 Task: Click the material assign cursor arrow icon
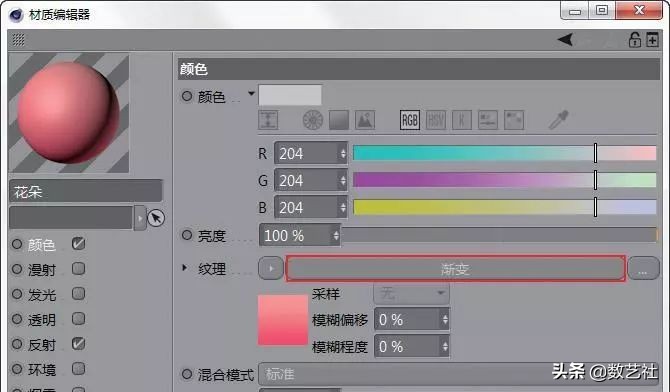coord(156,218)
